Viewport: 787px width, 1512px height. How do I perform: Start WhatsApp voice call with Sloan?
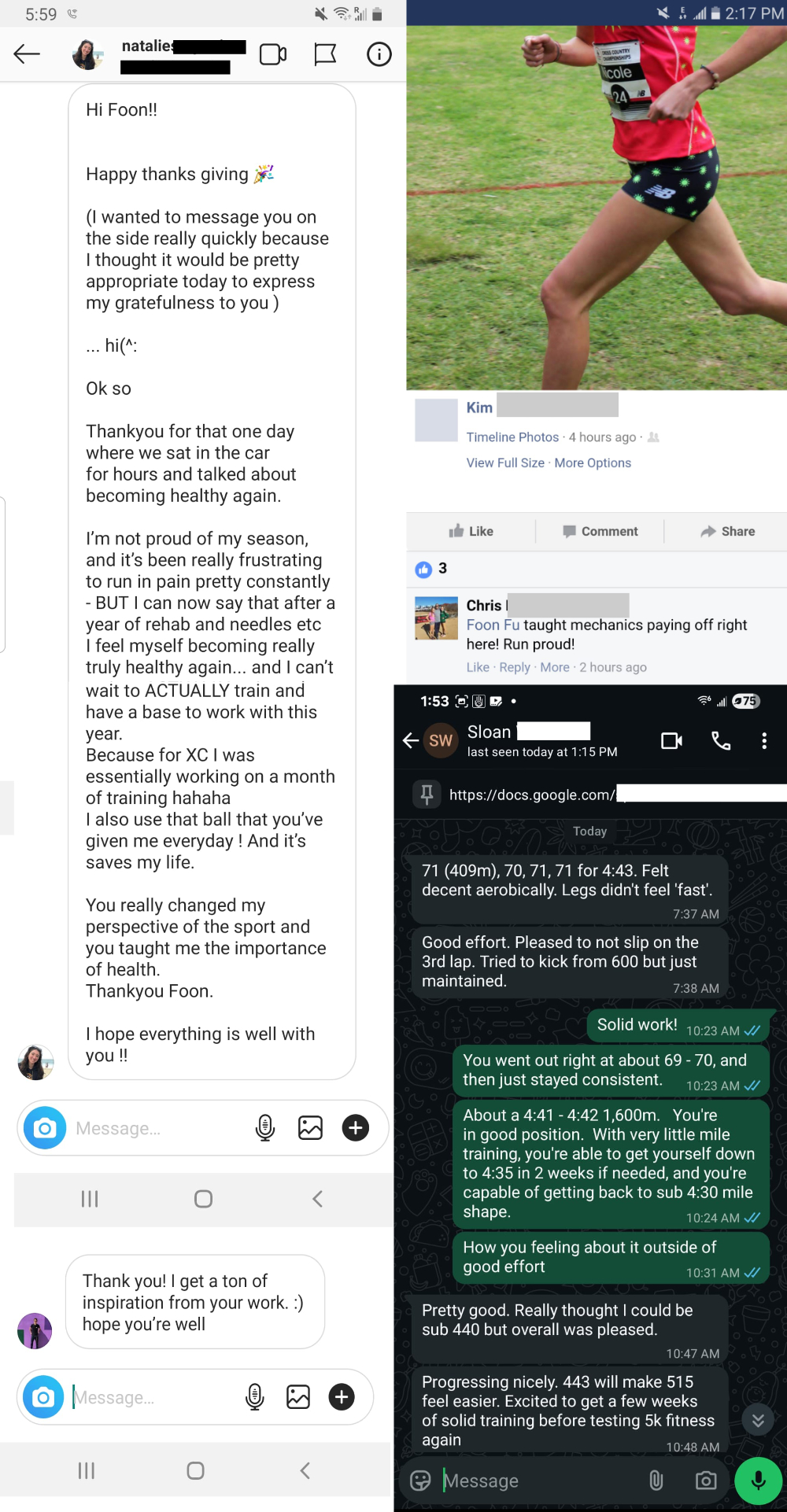[721, 740]
